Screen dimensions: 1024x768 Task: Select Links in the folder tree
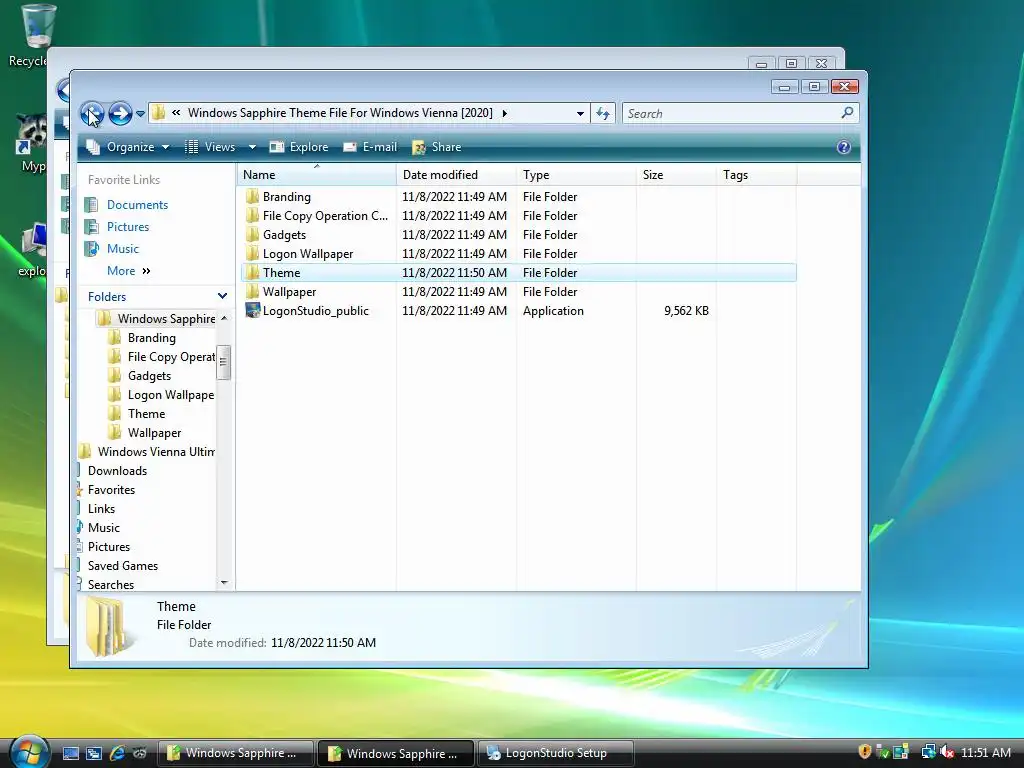[x=101, y=508]
